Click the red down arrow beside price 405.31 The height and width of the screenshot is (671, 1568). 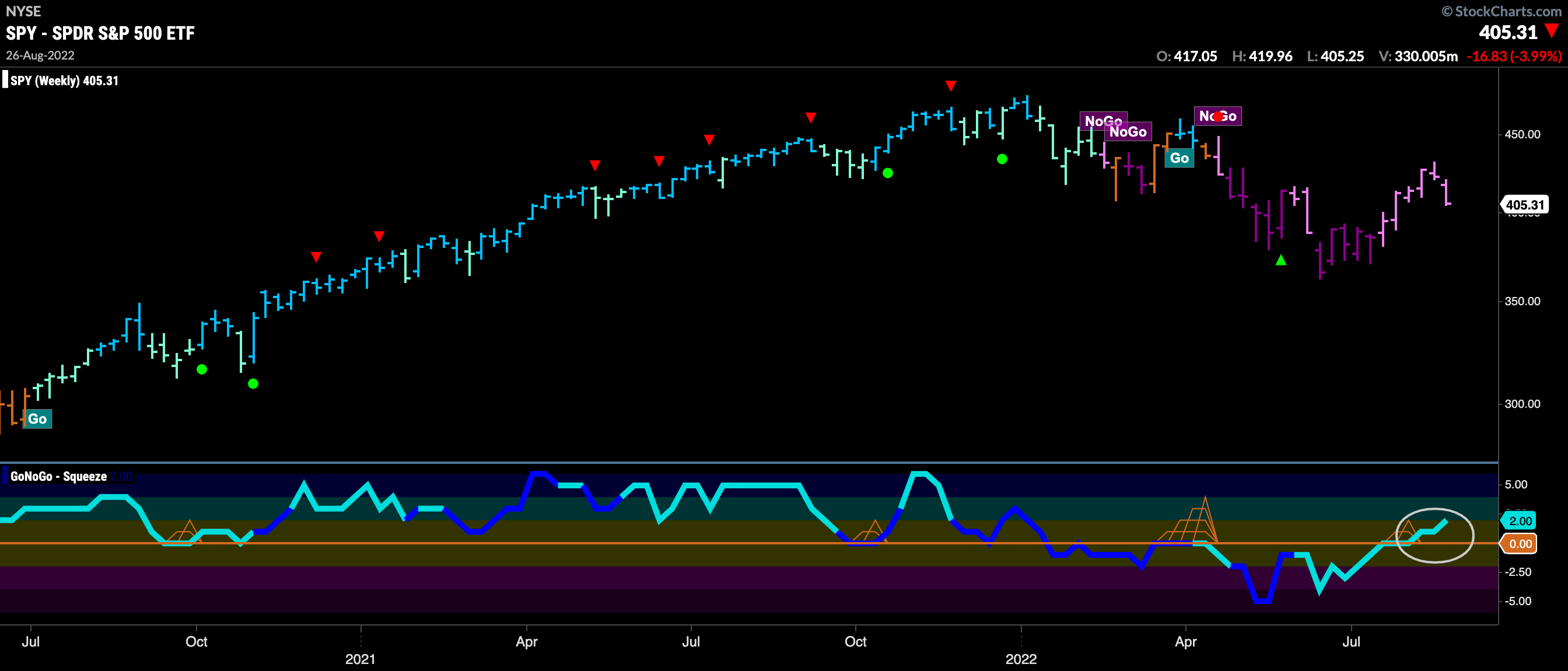tap(1552, 30)
